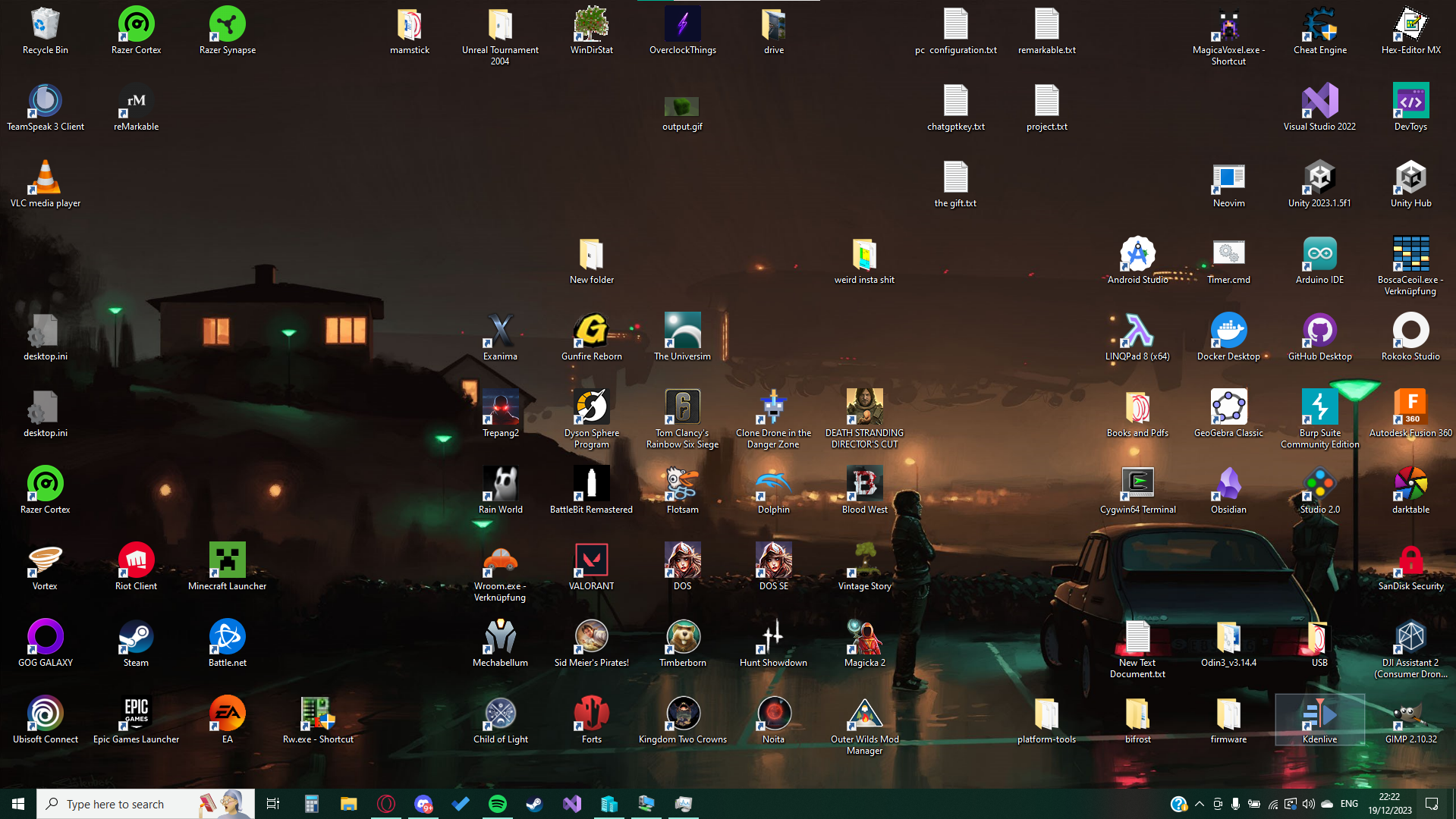This screenshot has height=819, width=1456.
Task: Focus the Type here to search box
Action: [146, 804]
